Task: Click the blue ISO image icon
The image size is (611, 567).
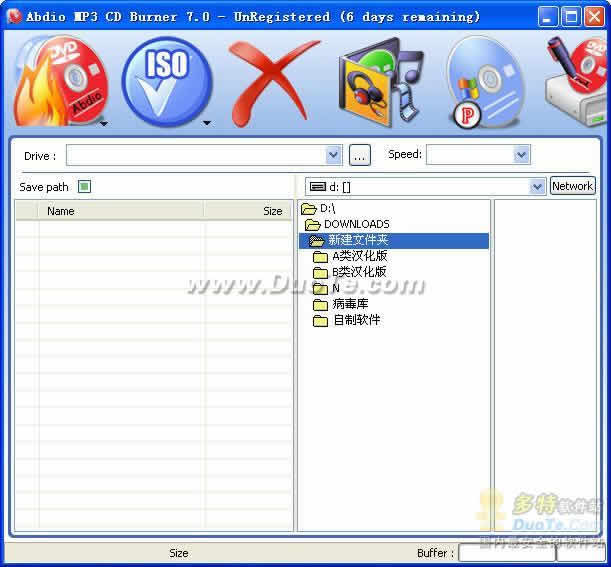Action: click(167, 82)
